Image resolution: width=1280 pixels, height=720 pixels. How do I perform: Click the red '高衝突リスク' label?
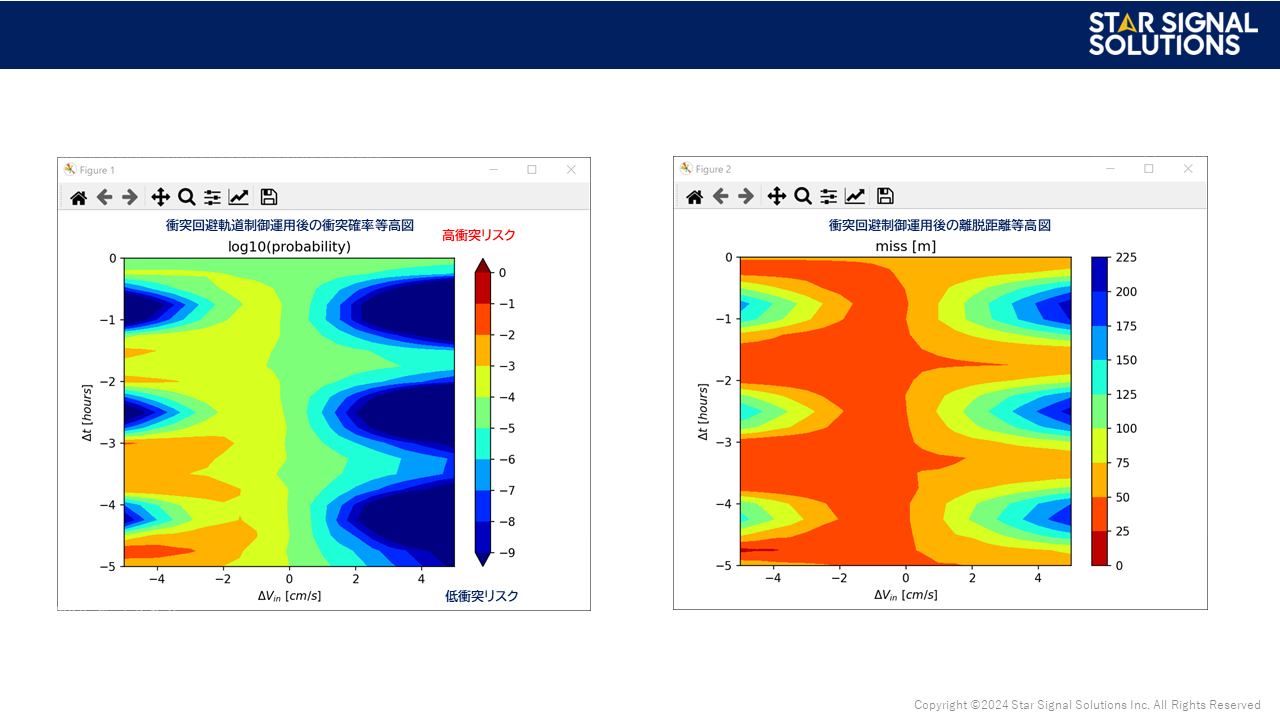479,235
